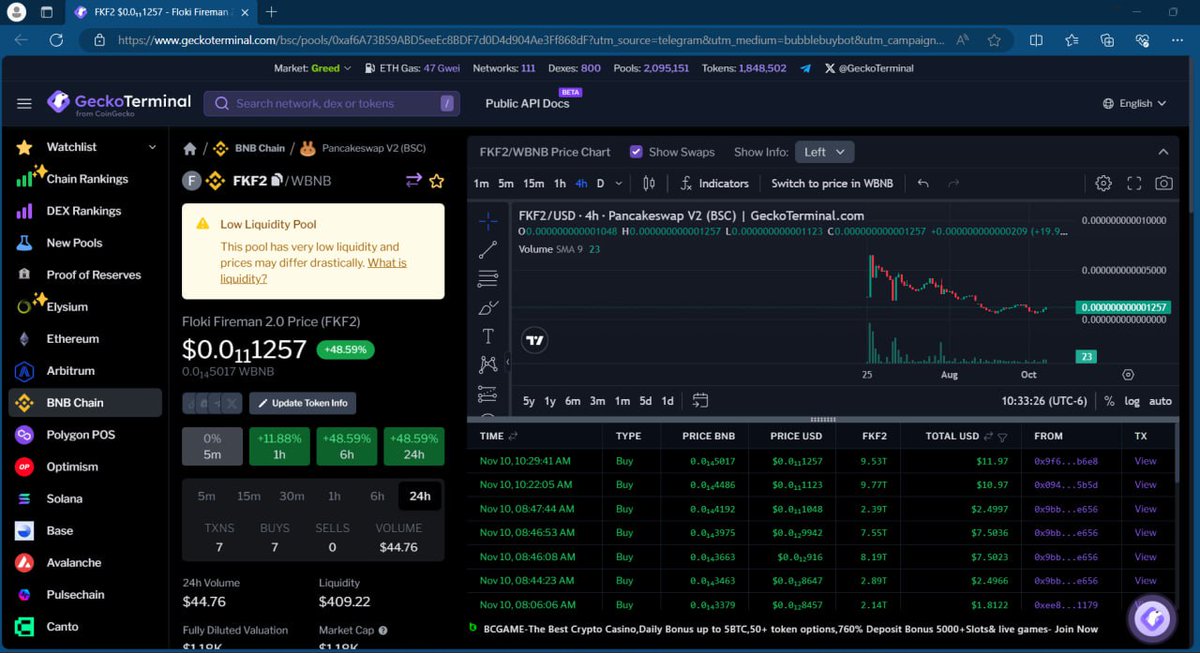Open the Telegram icon in the top bar
1200x653 pixels.
pos(806,68)
